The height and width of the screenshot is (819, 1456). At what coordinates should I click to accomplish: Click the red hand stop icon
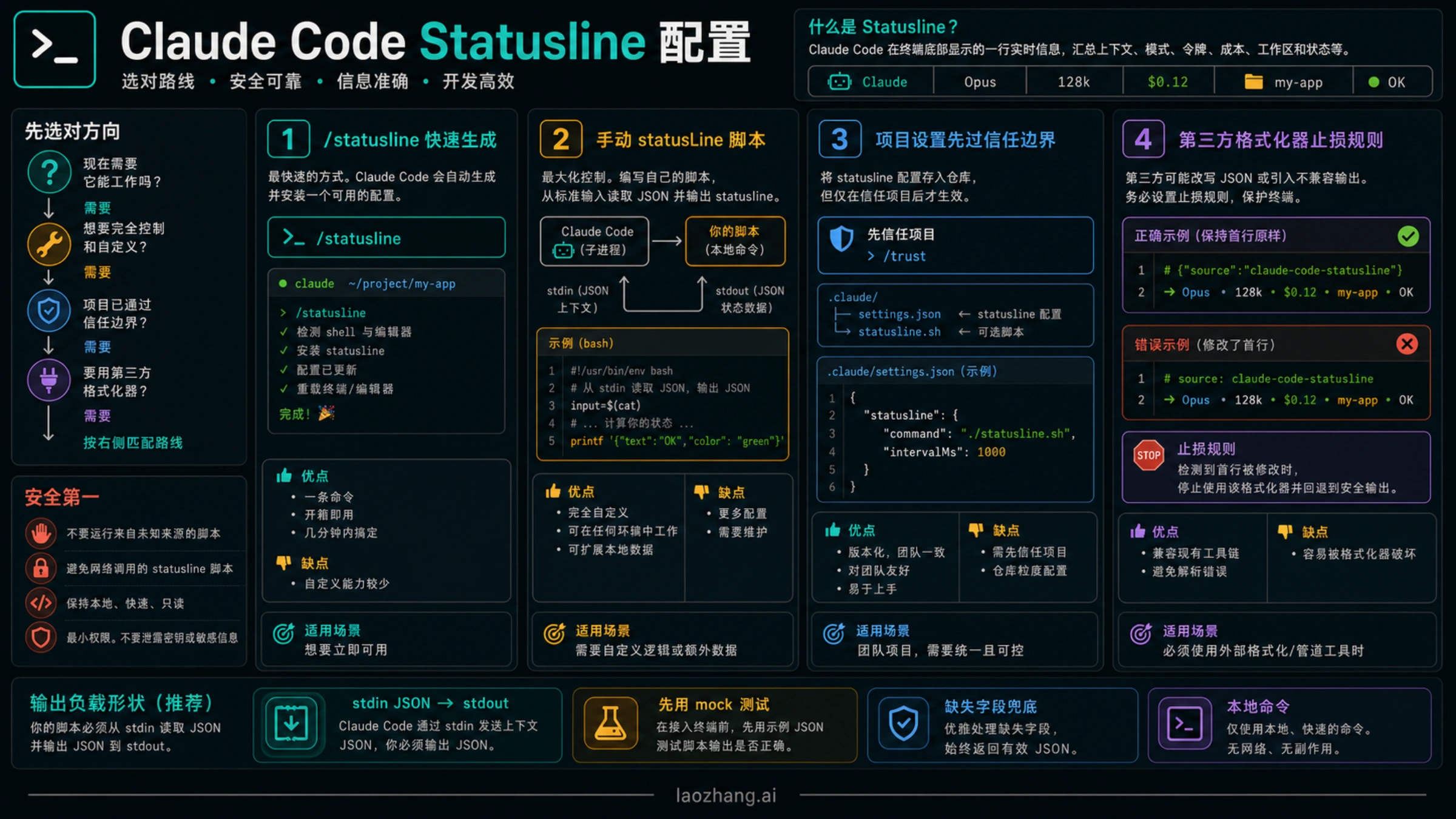click(x=41, y=534)
